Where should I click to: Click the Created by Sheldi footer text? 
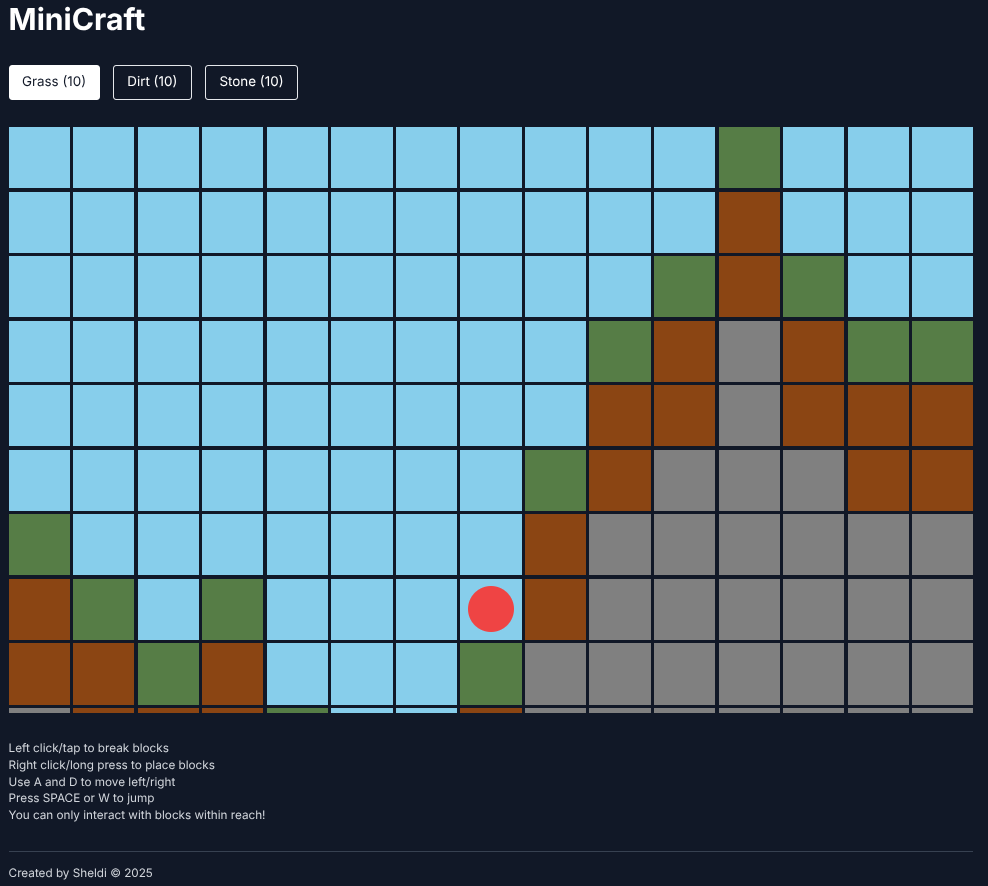tap(80, 872)
